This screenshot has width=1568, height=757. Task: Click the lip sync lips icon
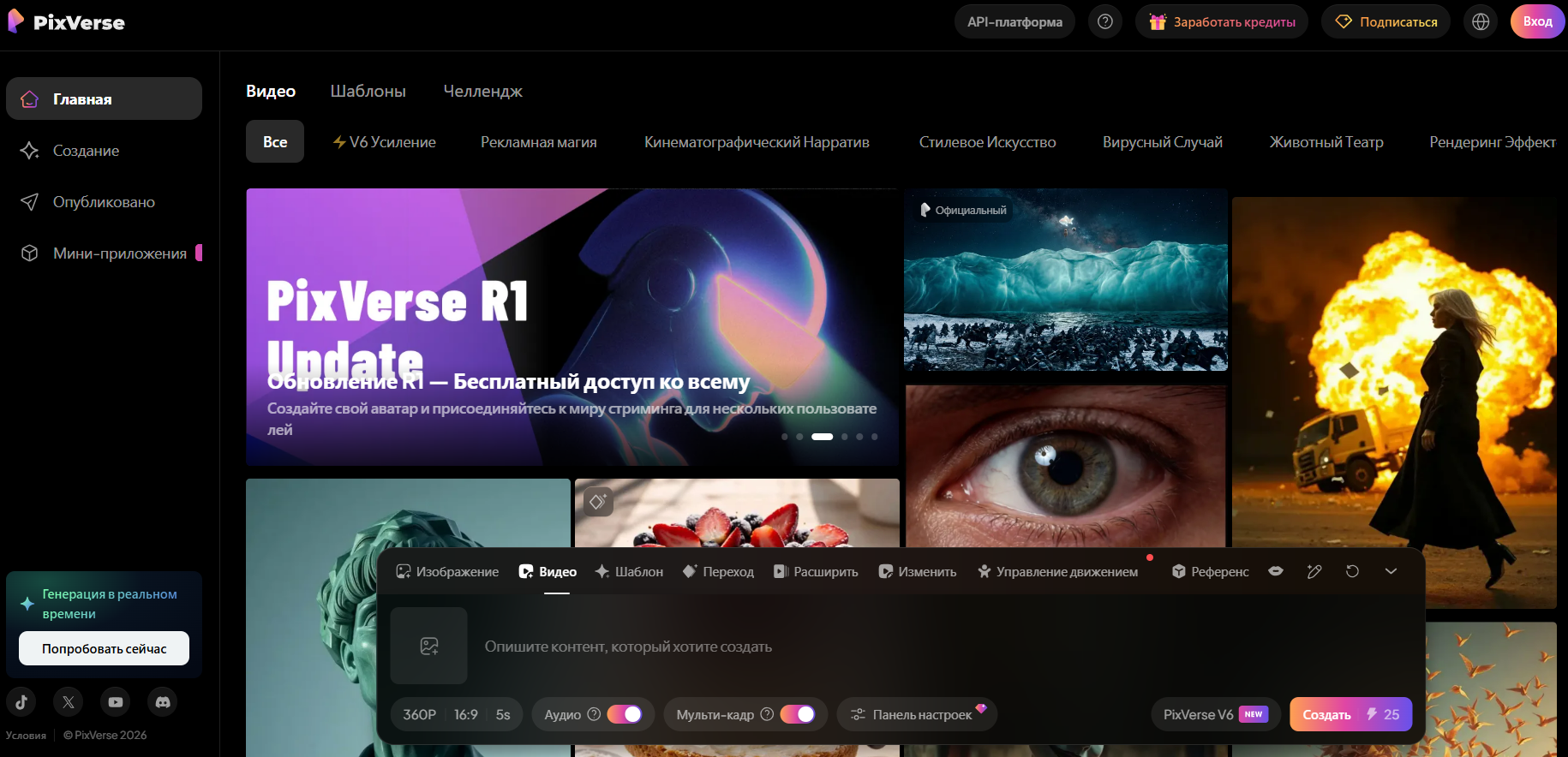pyautogui.click(x=1276, y=571)
